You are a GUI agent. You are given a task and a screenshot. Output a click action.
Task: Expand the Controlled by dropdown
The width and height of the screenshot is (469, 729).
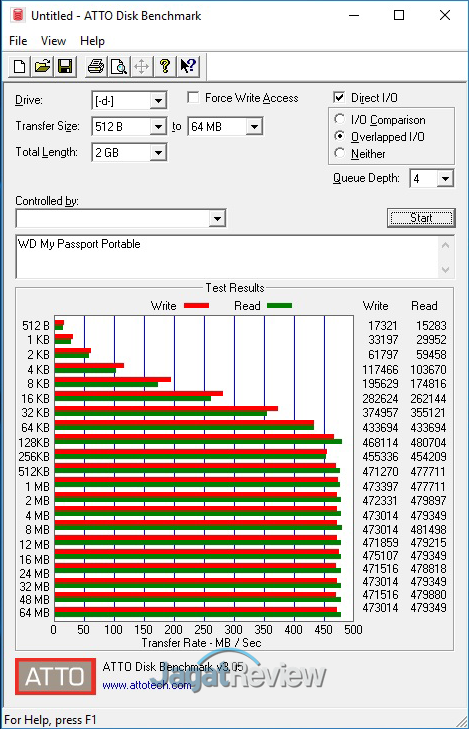217,219
